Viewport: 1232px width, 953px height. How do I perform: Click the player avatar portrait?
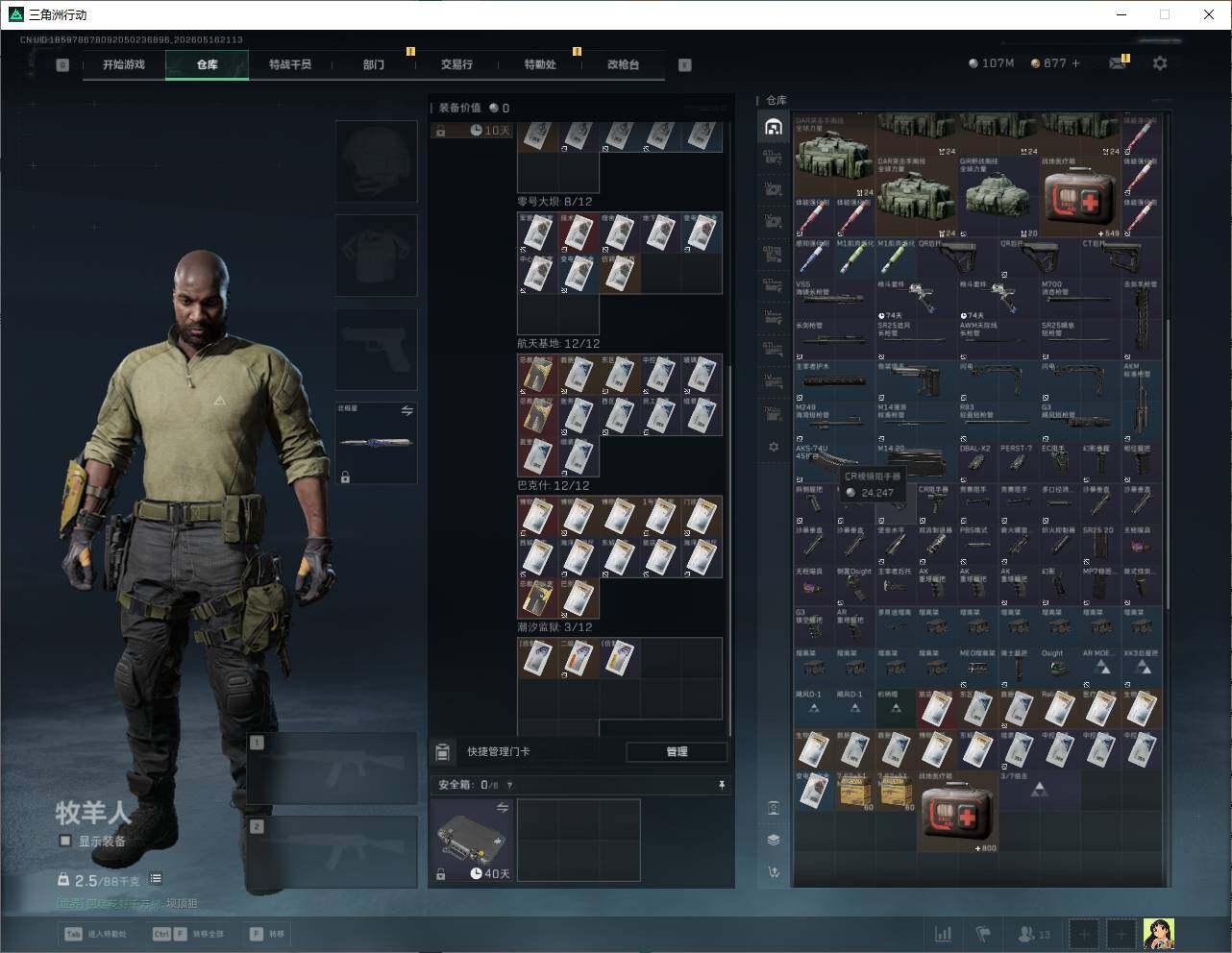tap(1159, 933)
